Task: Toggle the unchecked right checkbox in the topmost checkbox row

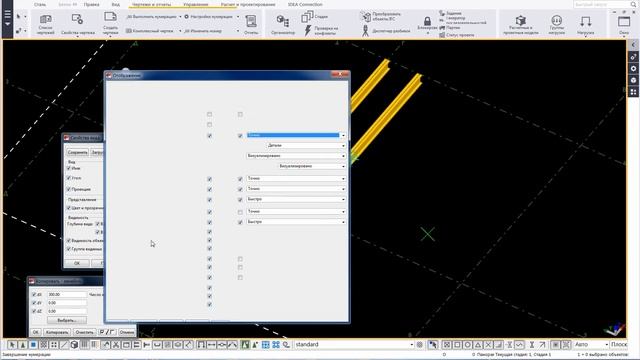Action: coord(240,114)
